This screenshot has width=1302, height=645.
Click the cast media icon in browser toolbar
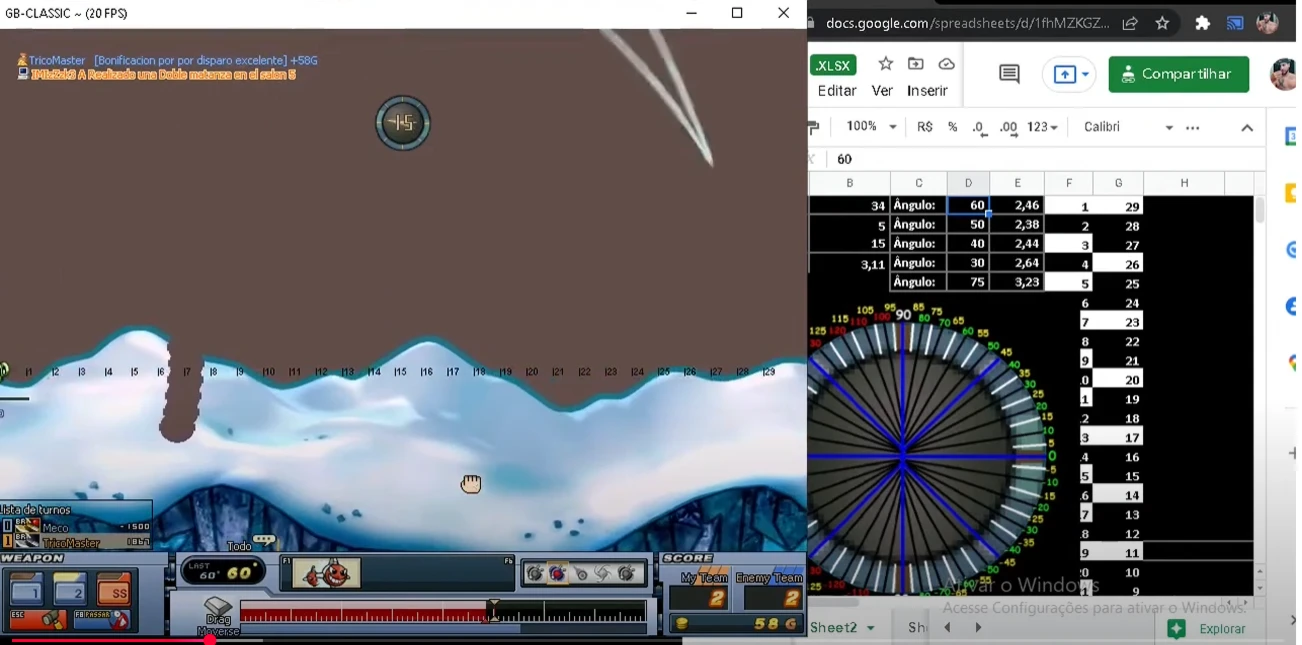pyautogui.click(x=1235, y=23)
